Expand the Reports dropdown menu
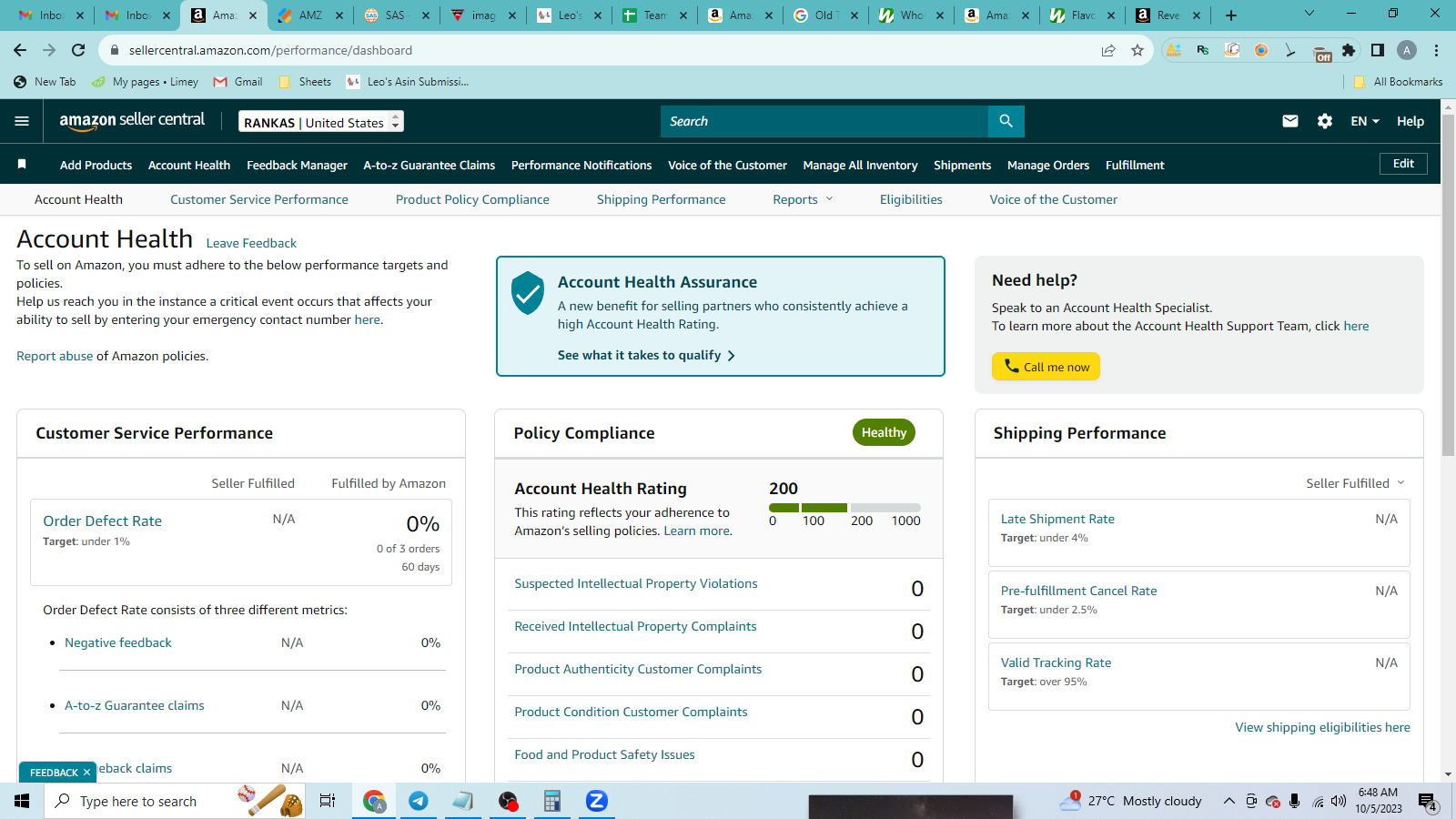This screenshot has height=819, width=1456. (803, 199)
